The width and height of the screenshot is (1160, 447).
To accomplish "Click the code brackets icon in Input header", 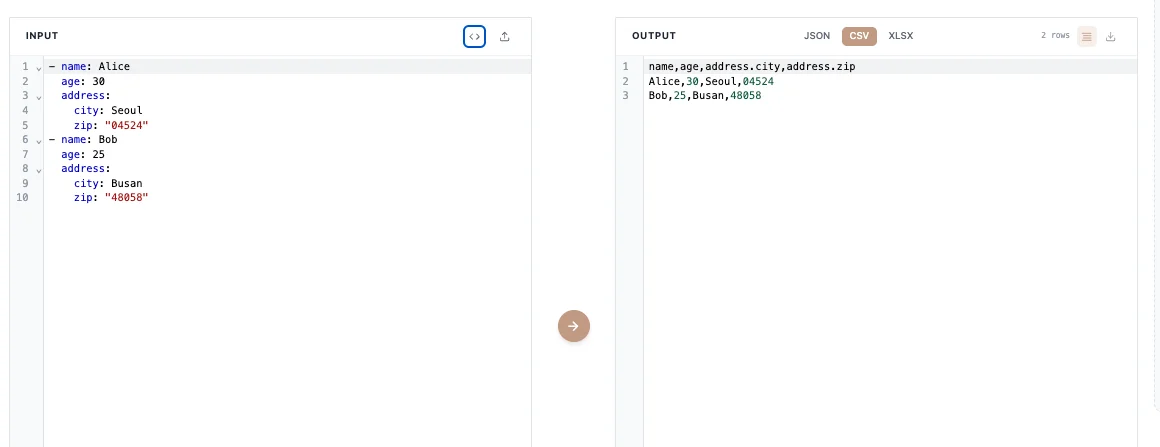I will click(474, 36).
